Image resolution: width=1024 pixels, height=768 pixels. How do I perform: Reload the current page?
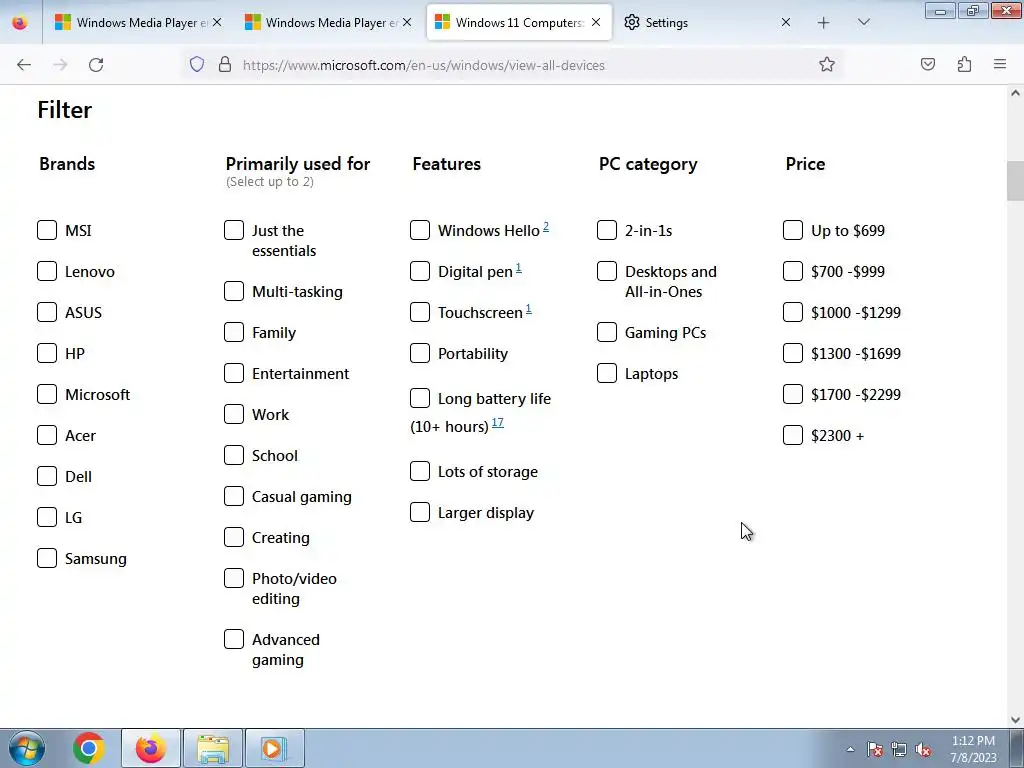(96, 65)
